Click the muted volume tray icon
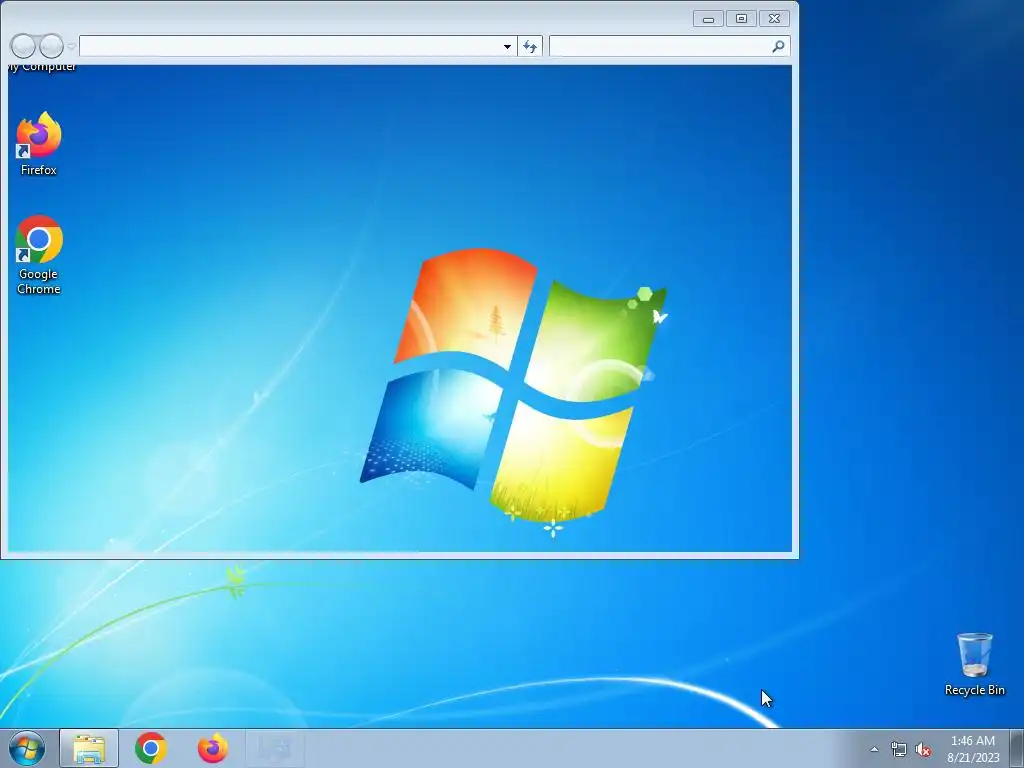 coord(923,749)
